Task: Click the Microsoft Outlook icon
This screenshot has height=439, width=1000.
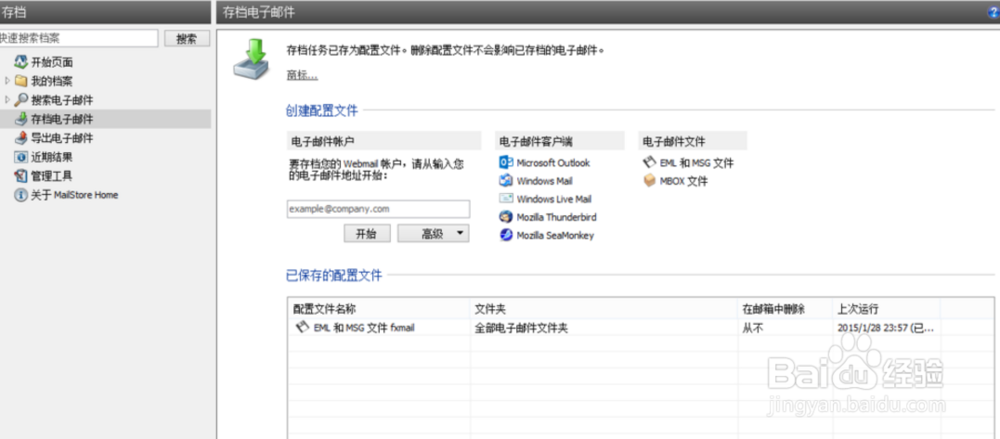Action: click(x=506, y=162)
